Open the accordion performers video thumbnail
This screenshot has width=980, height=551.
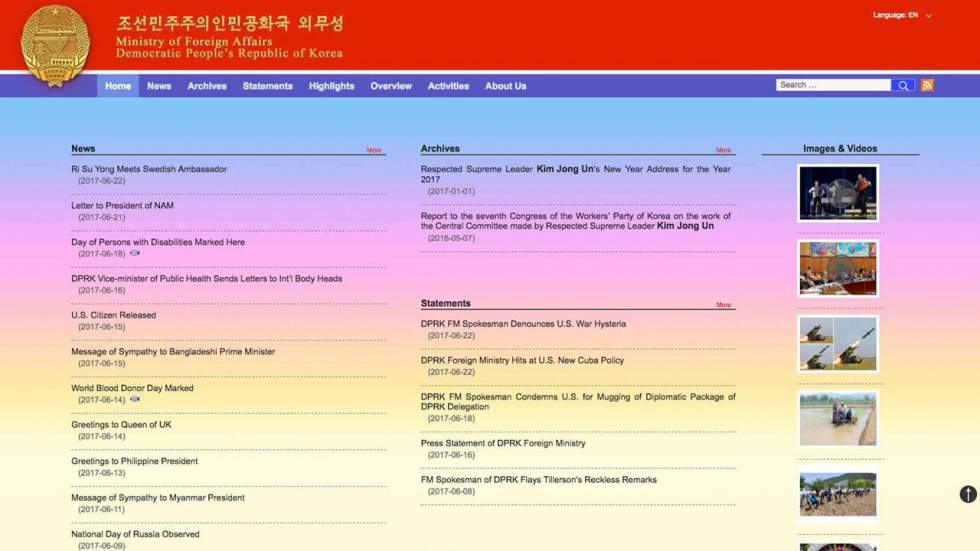(838, 193)
